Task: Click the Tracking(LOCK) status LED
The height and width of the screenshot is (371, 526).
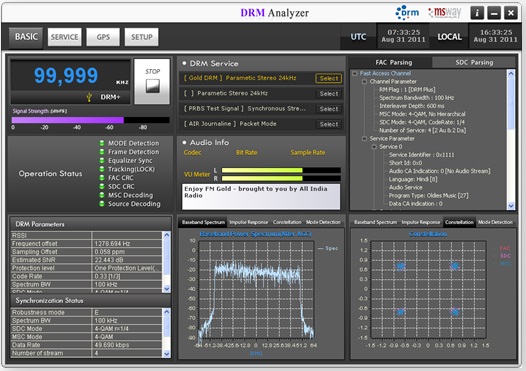Action: tap(102, 169)
